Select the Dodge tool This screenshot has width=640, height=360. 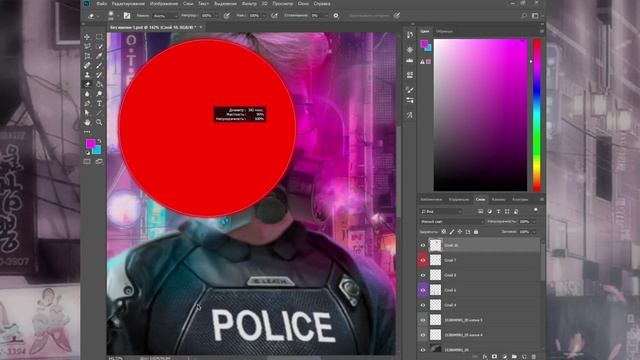pos(99,94)
